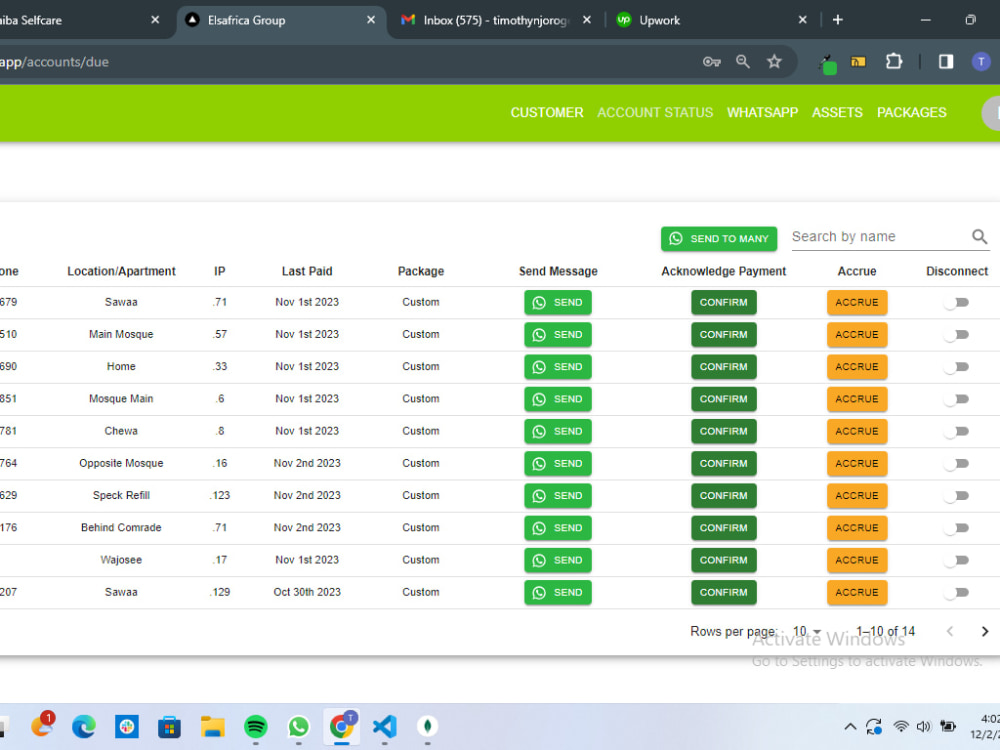Send WhatsApp message for Main Mosque row
This screenshot has height=750, width=1000.
[557, 335]
